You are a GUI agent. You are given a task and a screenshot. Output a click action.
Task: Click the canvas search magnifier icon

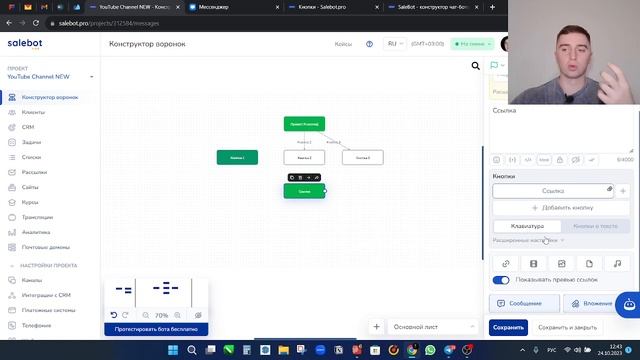point(476,66)
